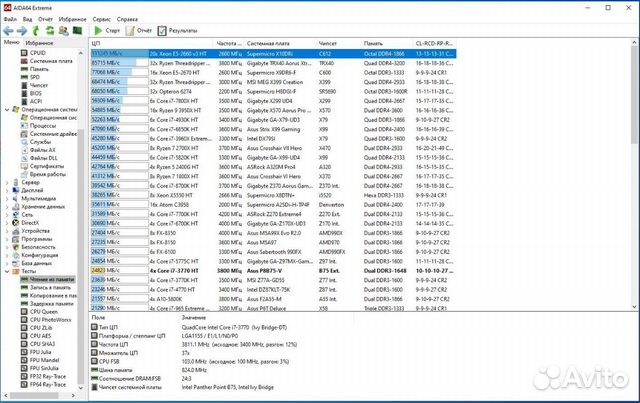Click the users icon in the toolbar

(63, 31)
